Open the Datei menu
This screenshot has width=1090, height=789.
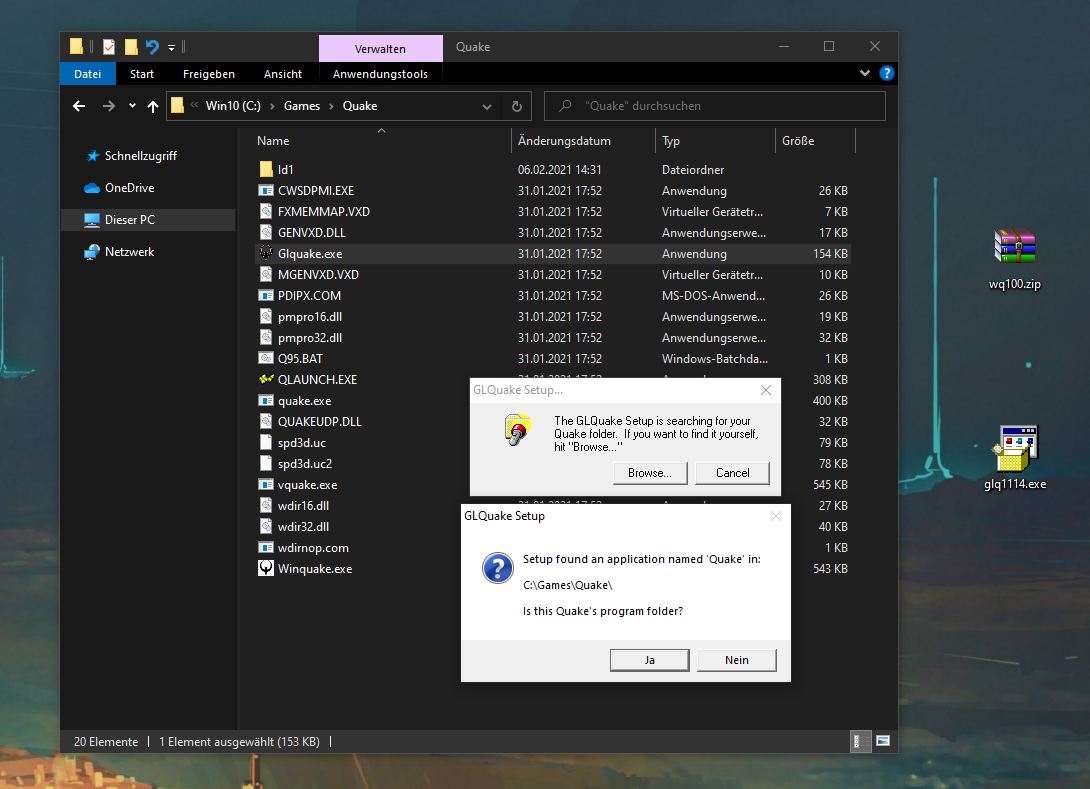(88, 74)
